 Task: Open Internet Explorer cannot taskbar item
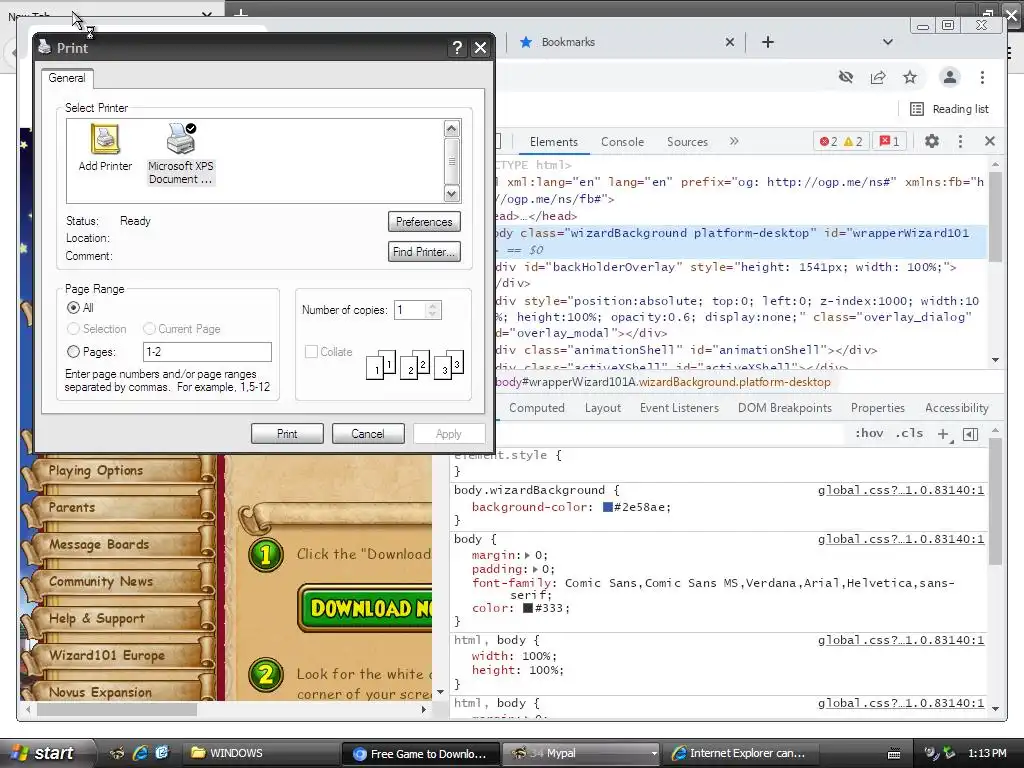tap(741, 753)
